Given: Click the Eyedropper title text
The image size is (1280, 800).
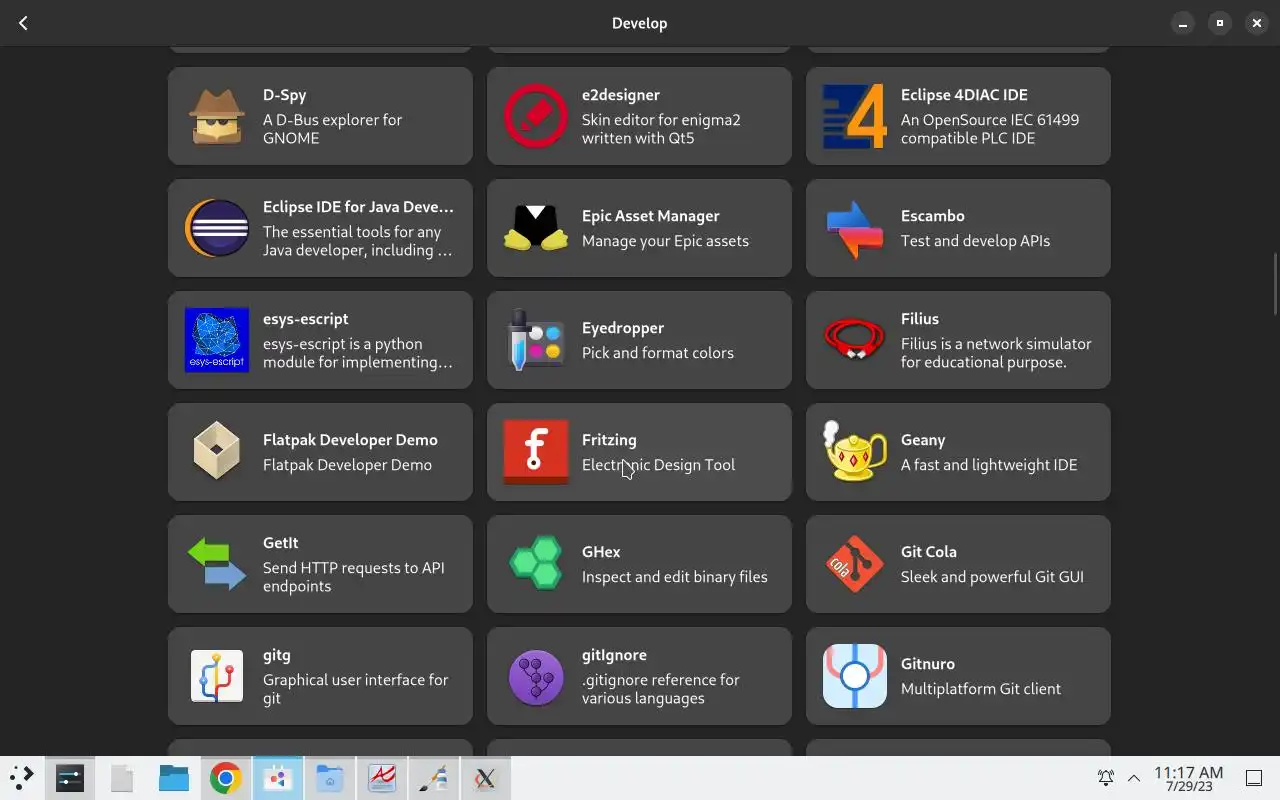Looking at the screenshot, I should (623, 328).
